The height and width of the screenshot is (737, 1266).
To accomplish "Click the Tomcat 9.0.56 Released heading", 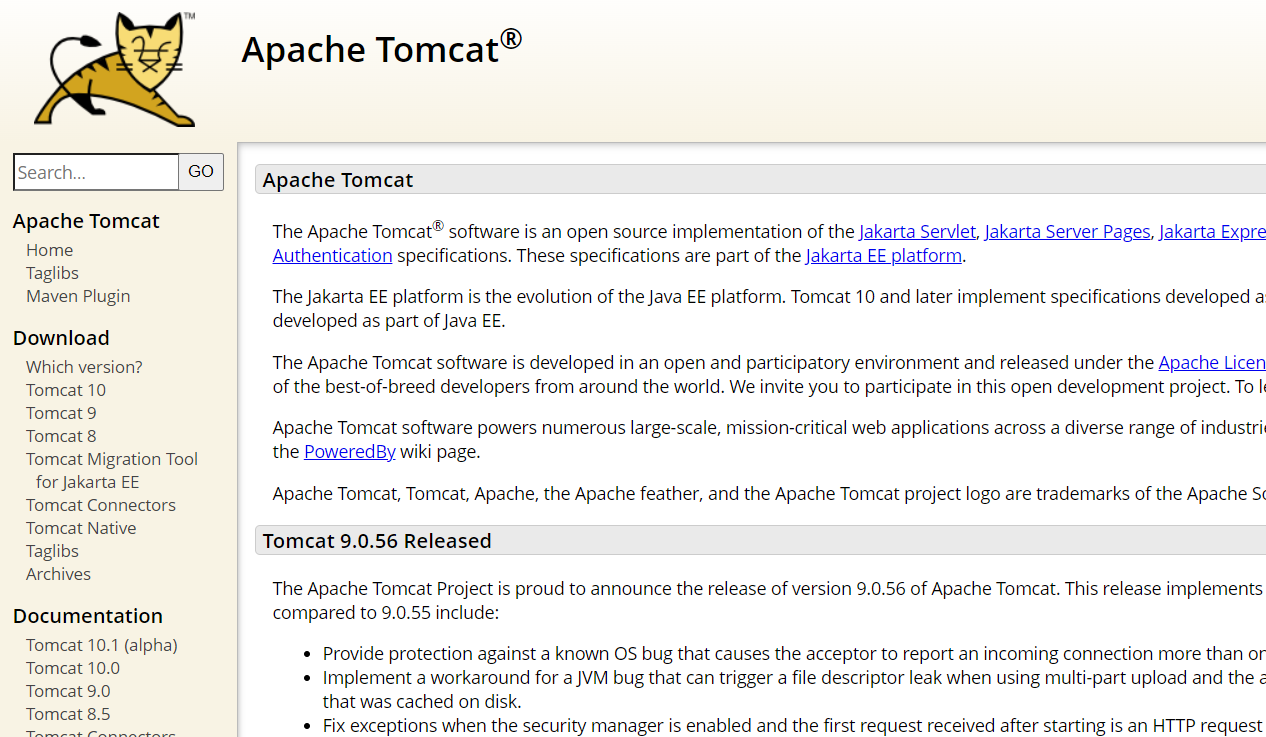I will (x=377, y=541).
